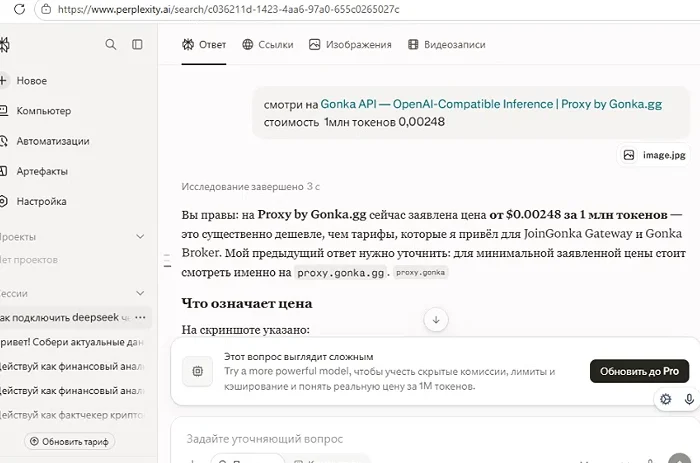Collapse the Сессии section chevron
Image resolution: width=700 pixels, height=463 pixels.
click(140, 293)
